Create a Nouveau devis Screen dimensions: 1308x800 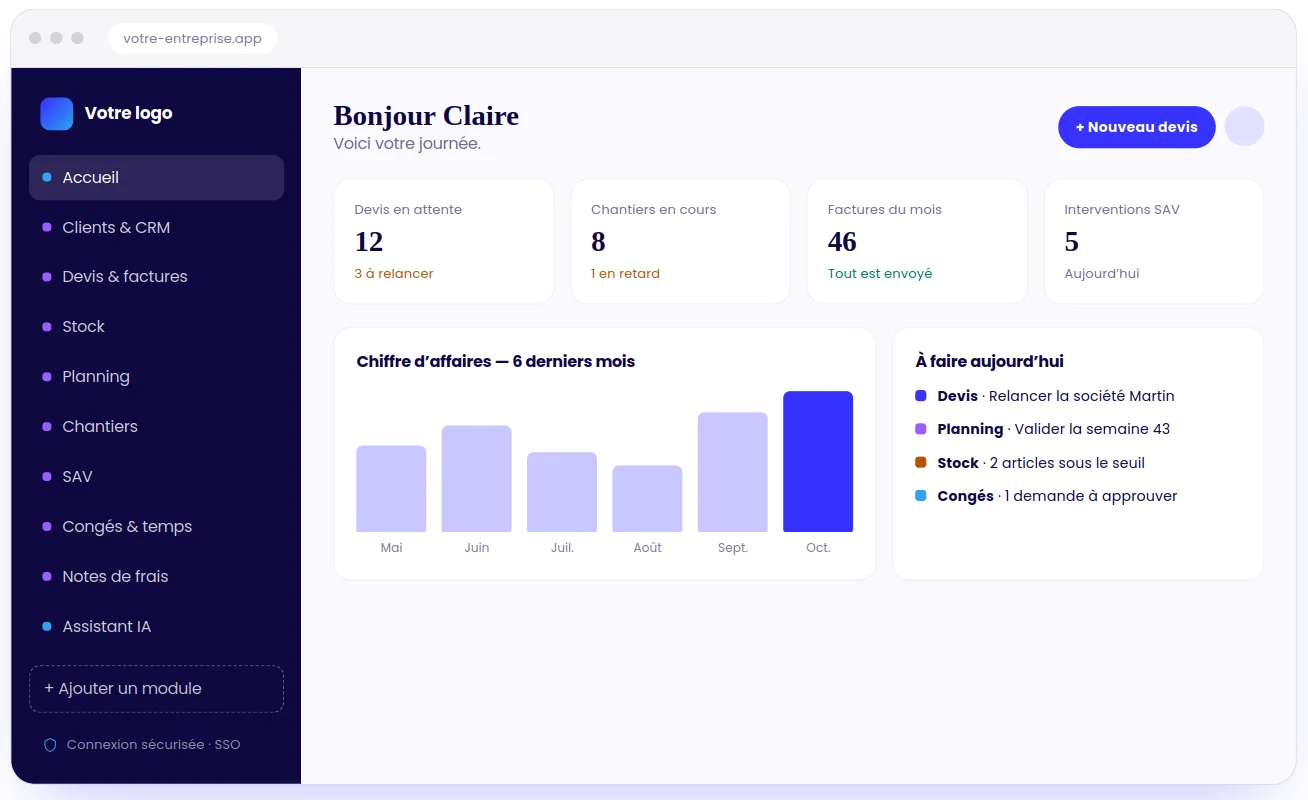1137,127
